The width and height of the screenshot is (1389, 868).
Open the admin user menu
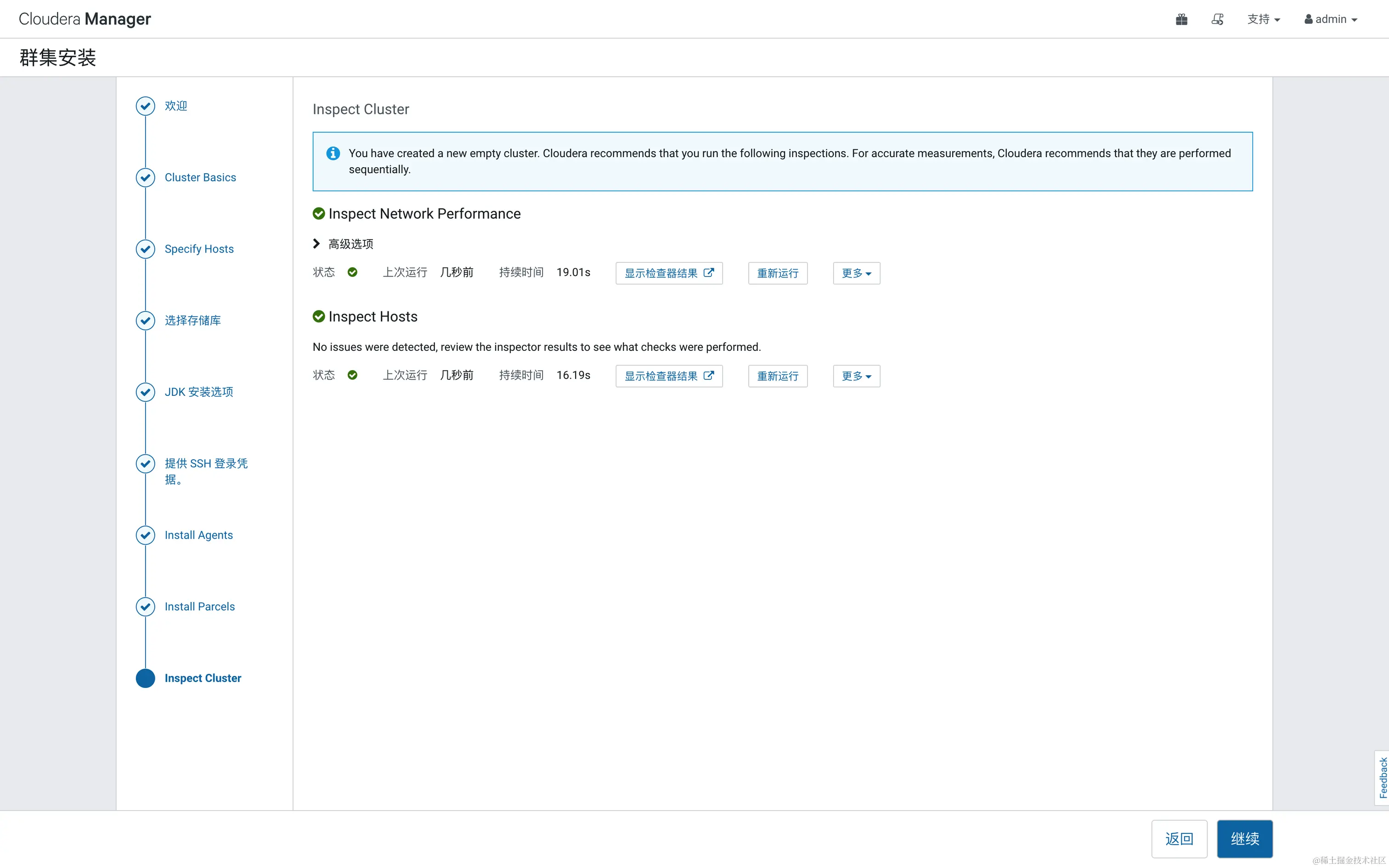[1331, 19]
